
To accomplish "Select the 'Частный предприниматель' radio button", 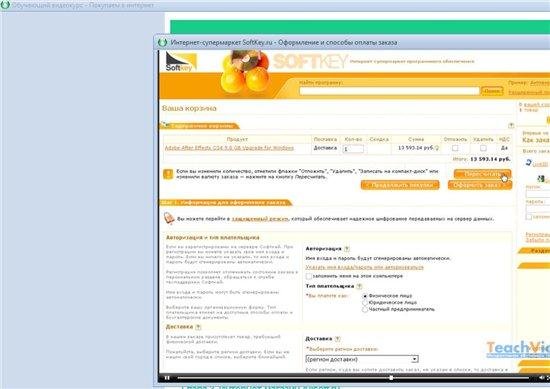I will pos(365,309).
